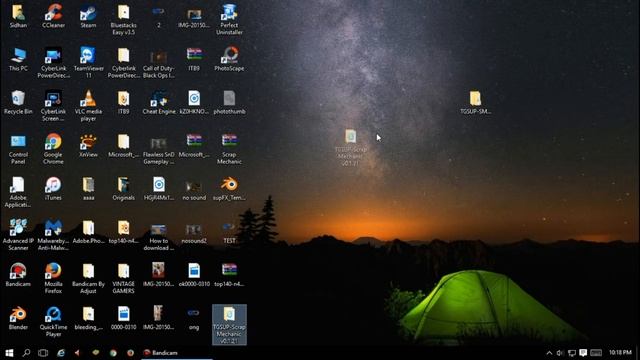Open XnView shortcut

(88, 146)
